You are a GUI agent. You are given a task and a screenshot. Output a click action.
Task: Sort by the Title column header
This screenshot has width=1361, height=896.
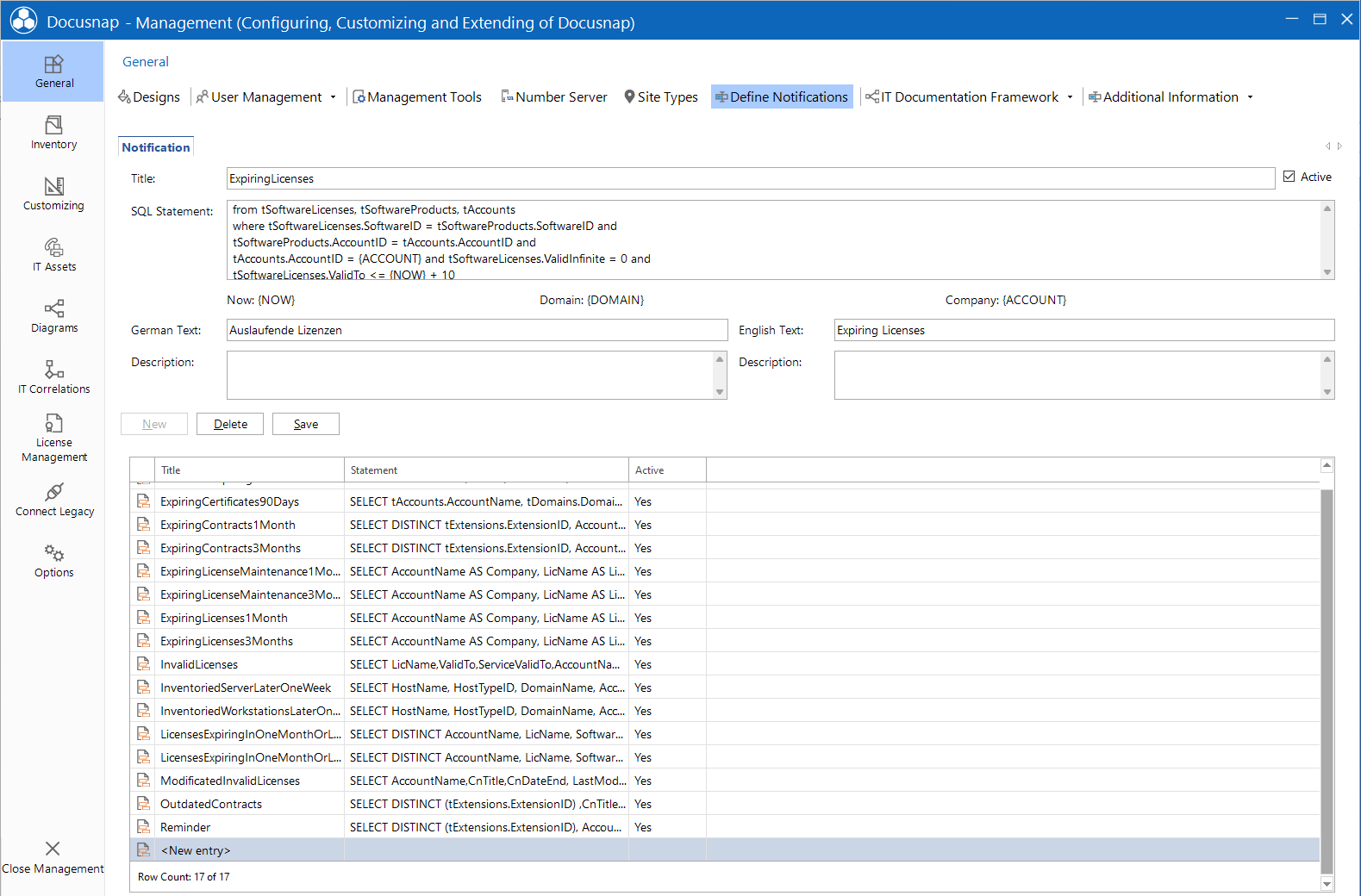[249, 470]
